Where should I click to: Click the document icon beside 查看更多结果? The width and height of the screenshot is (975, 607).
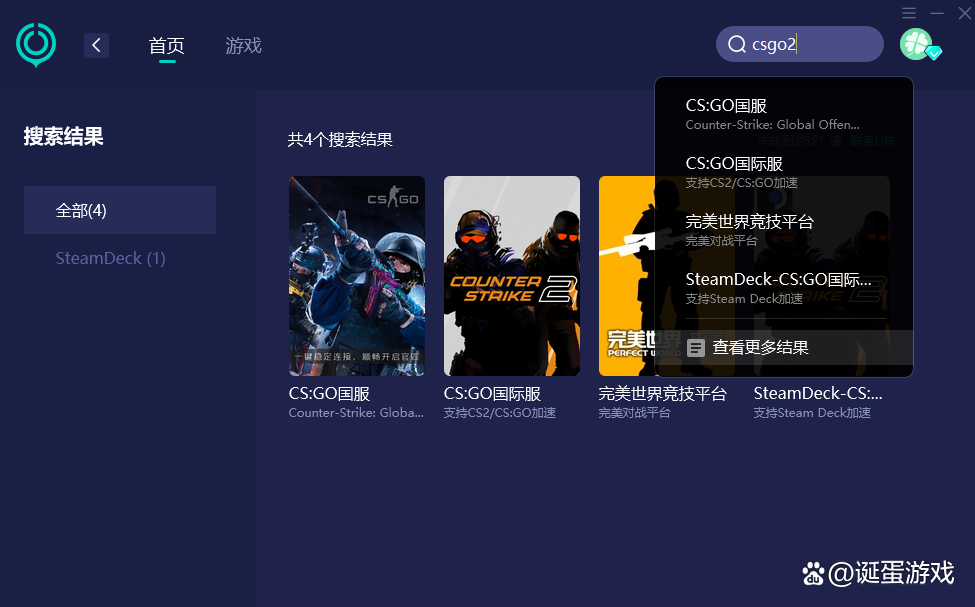[x=696, y=345]
